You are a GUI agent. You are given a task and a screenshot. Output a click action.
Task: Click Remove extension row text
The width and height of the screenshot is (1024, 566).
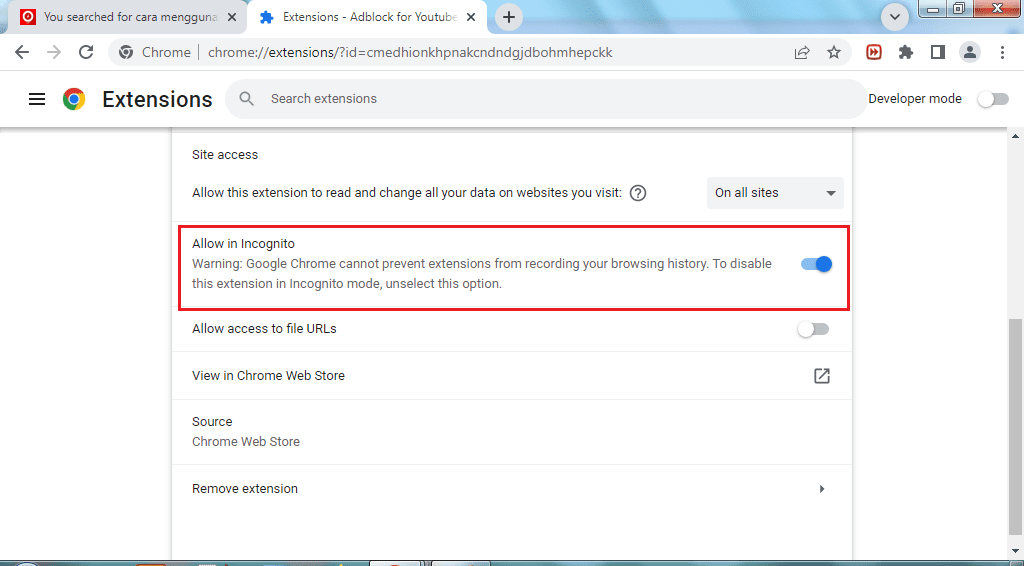pyautogui.click(x=245, y=488)
